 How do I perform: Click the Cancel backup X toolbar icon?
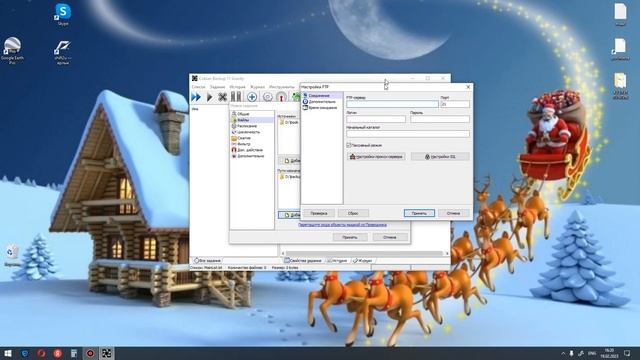(222, 97)
